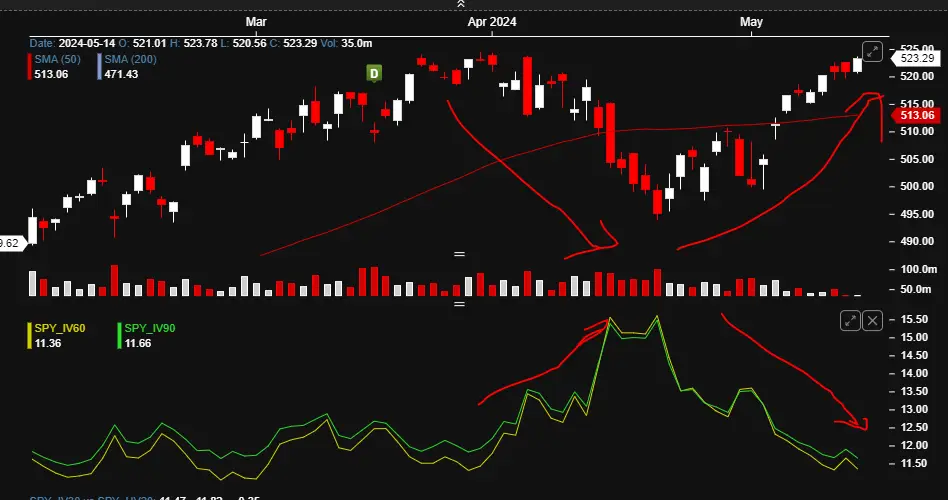Click the Apr 2024 label on the time axis
Screen dimensions: 948x500
pyautogui.click(x=492, y=22)
